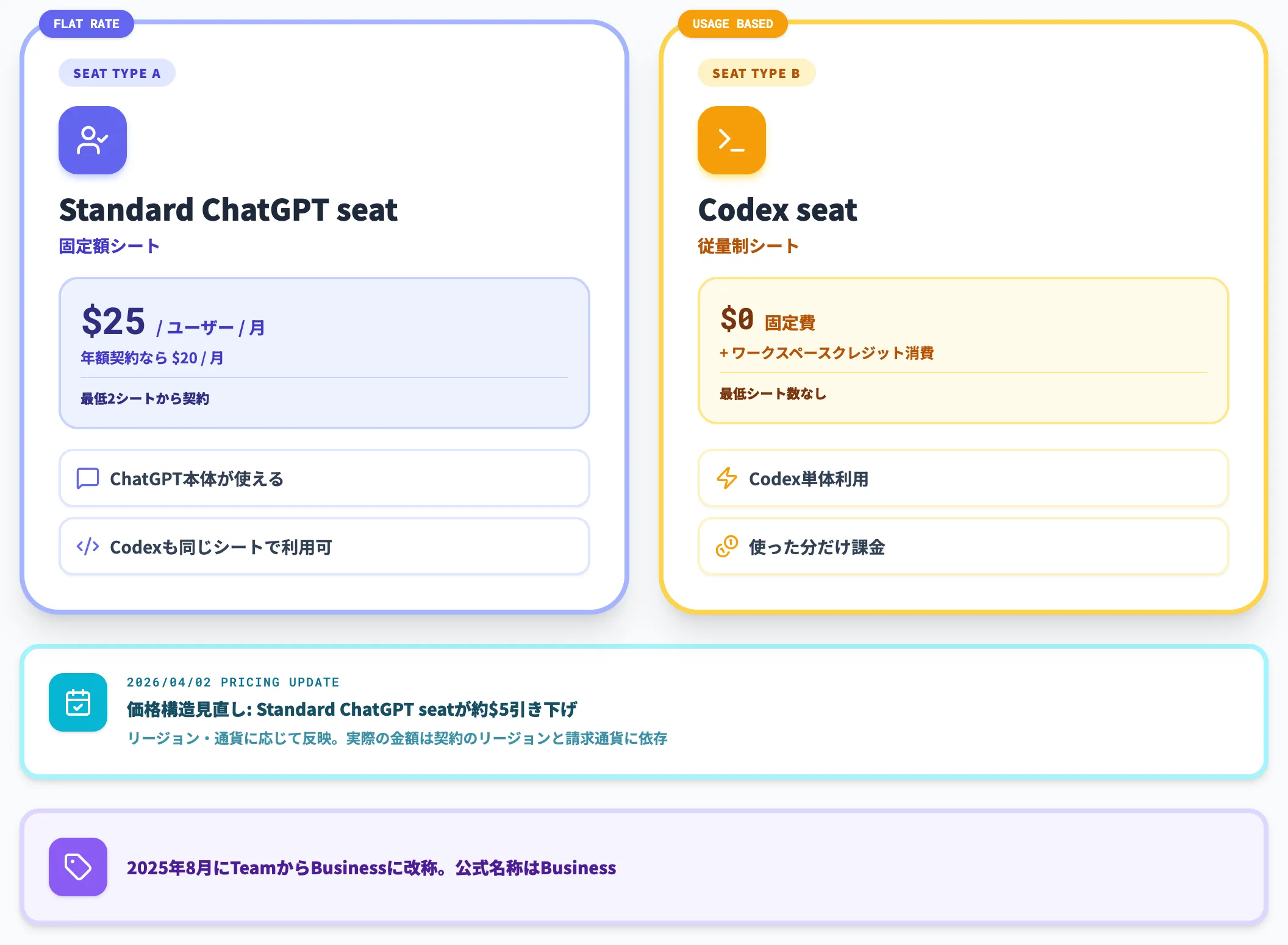Click the 従量制シート subtitle

coord(748,246)
